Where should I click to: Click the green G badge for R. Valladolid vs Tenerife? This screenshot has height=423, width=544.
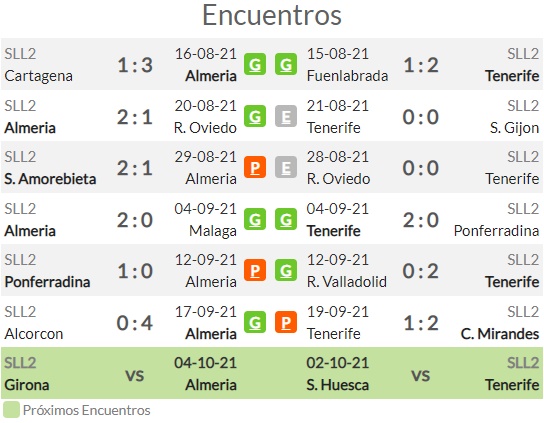tap(286, 270)
